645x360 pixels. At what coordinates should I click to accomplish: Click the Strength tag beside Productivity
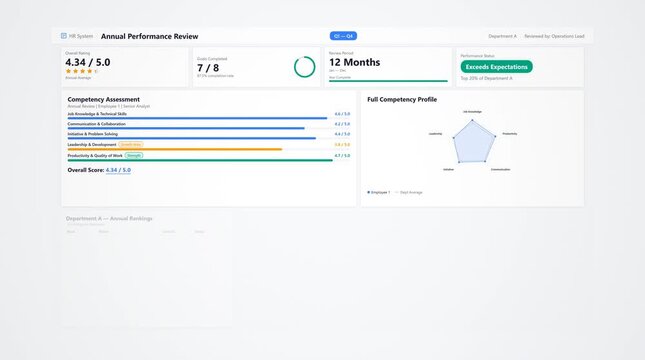(x=134, y=156)
